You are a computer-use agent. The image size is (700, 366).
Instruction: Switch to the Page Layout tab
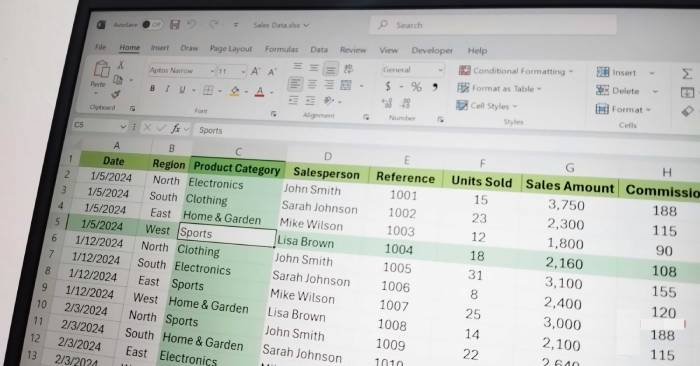[231, 49]
